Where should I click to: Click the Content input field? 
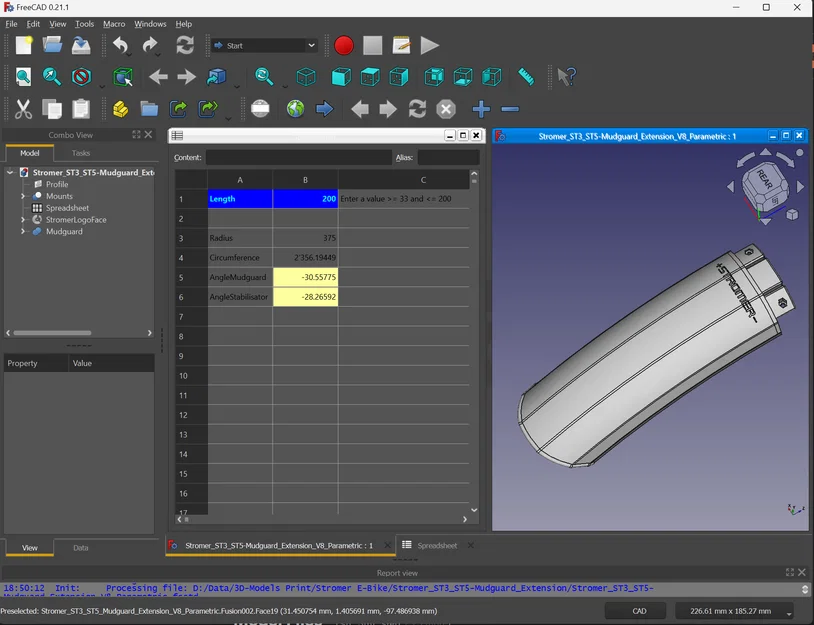pos(299,157)
